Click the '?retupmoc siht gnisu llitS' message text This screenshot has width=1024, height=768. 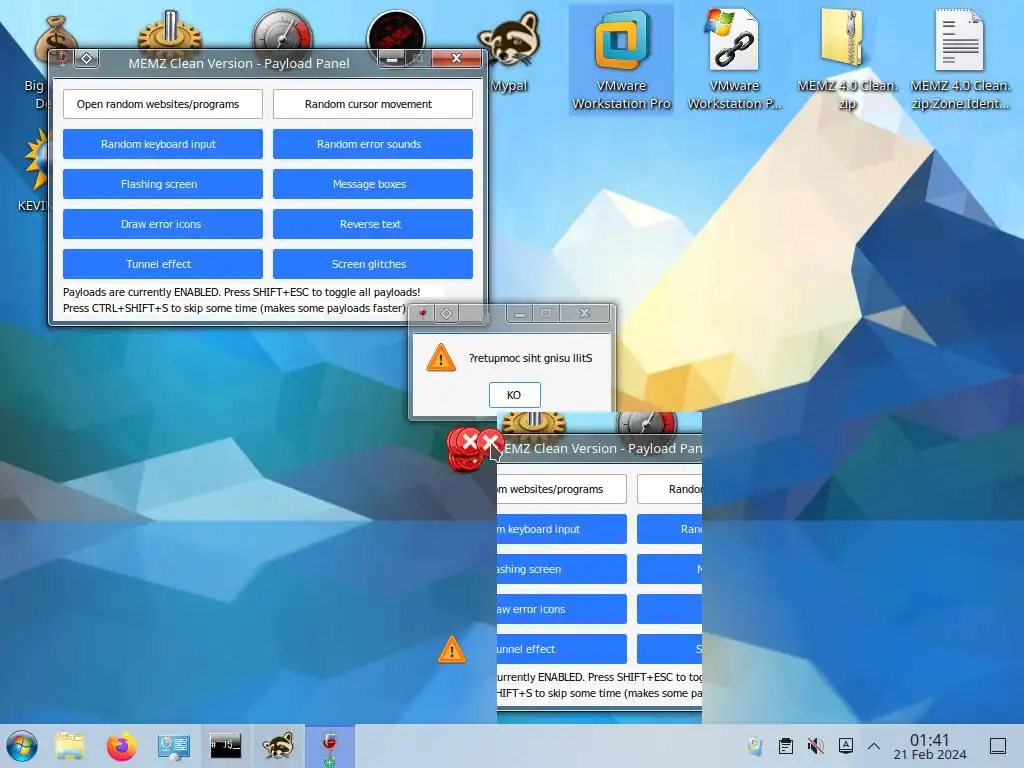[530, 358]
